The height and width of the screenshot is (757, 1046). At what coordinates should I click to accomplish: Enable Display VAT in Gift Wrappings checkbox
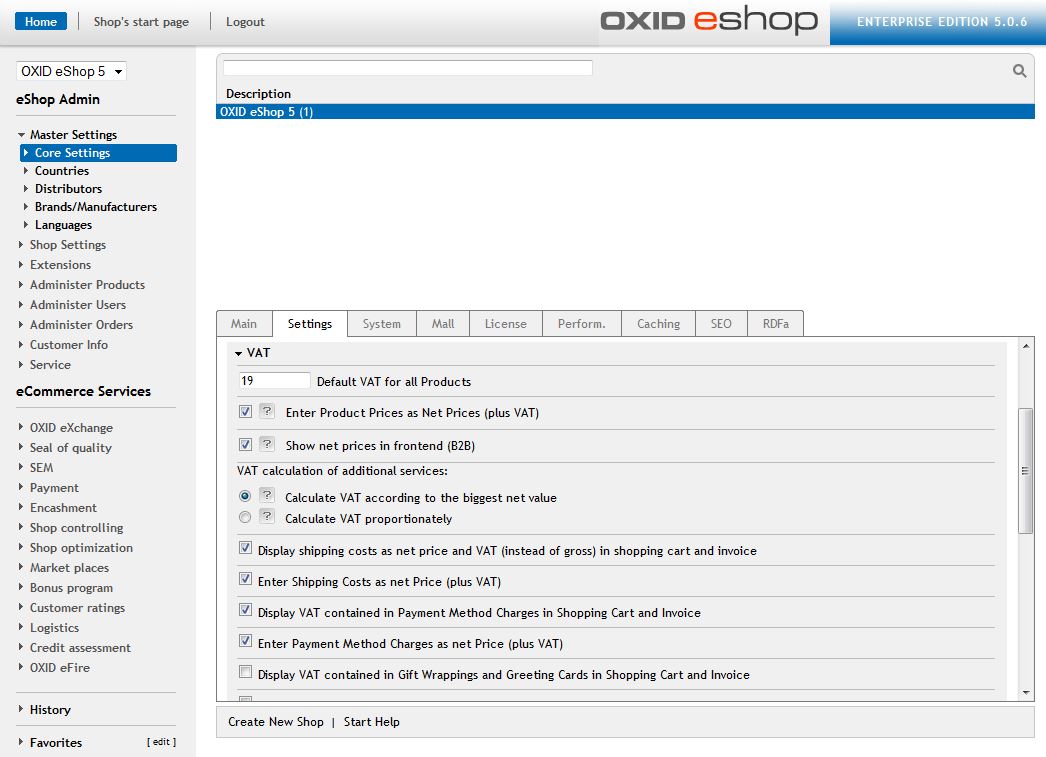(x=245, y=673)
